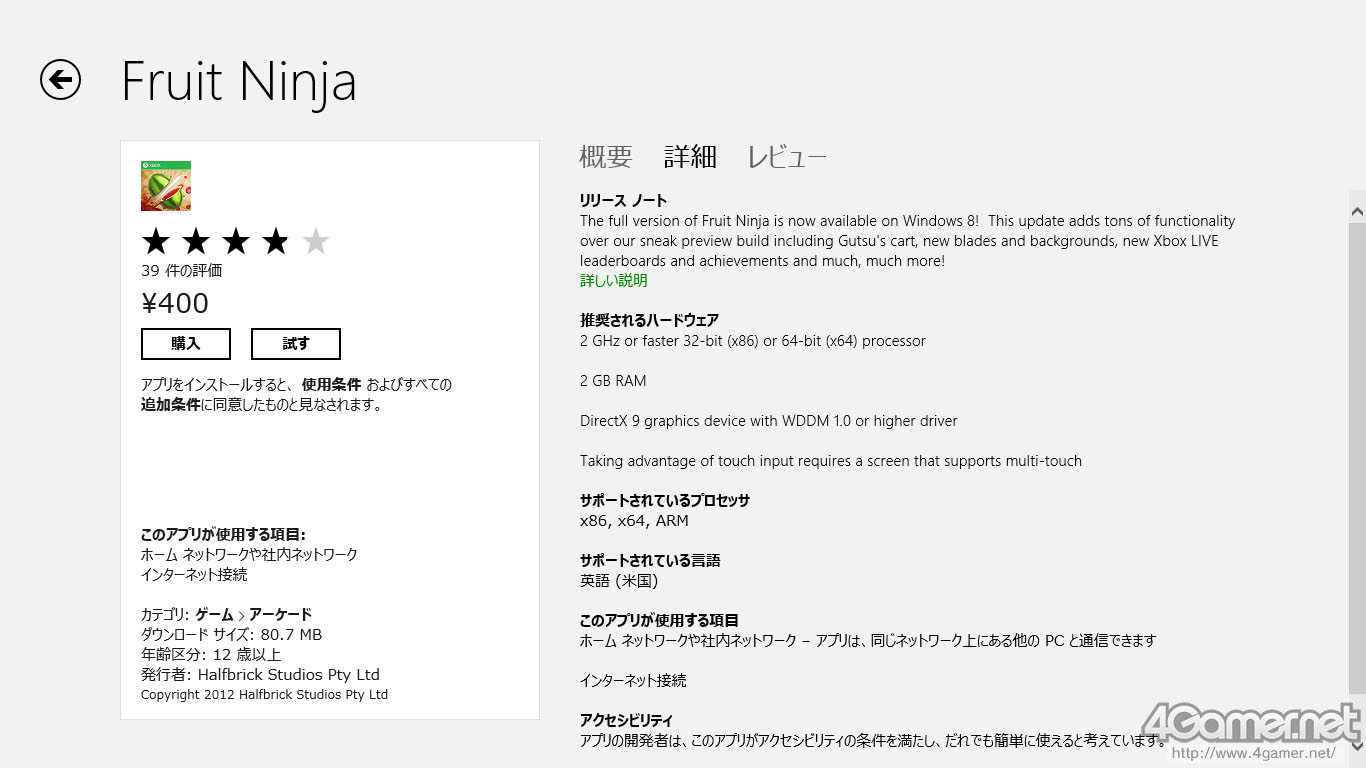Click the 39 件の評価 rating count
Viewport: 1366px width, 768px height.
pyautogui.click(x=181, y=271)
